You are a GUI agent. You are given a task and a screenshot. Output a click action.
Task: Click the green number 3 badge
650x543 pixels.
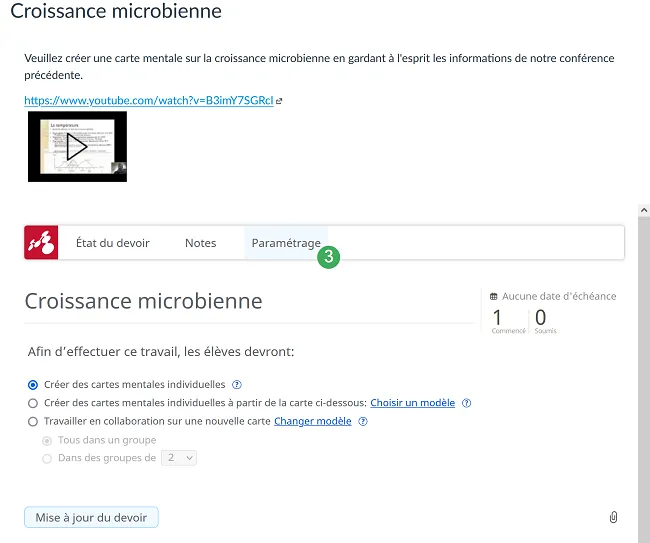329,257
